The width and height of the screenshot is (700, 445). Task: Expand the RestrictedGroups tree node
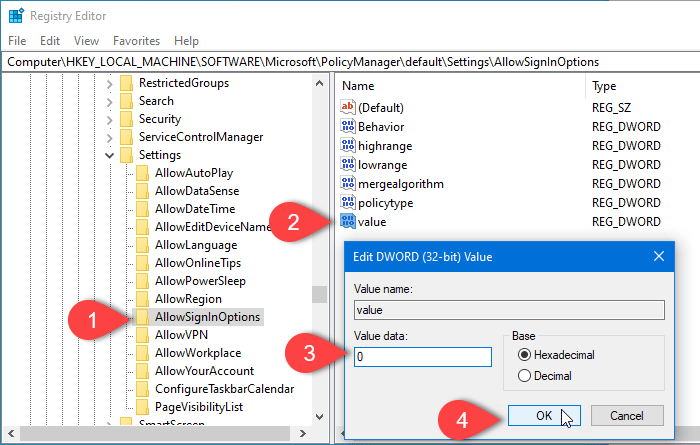coord(110,83)
